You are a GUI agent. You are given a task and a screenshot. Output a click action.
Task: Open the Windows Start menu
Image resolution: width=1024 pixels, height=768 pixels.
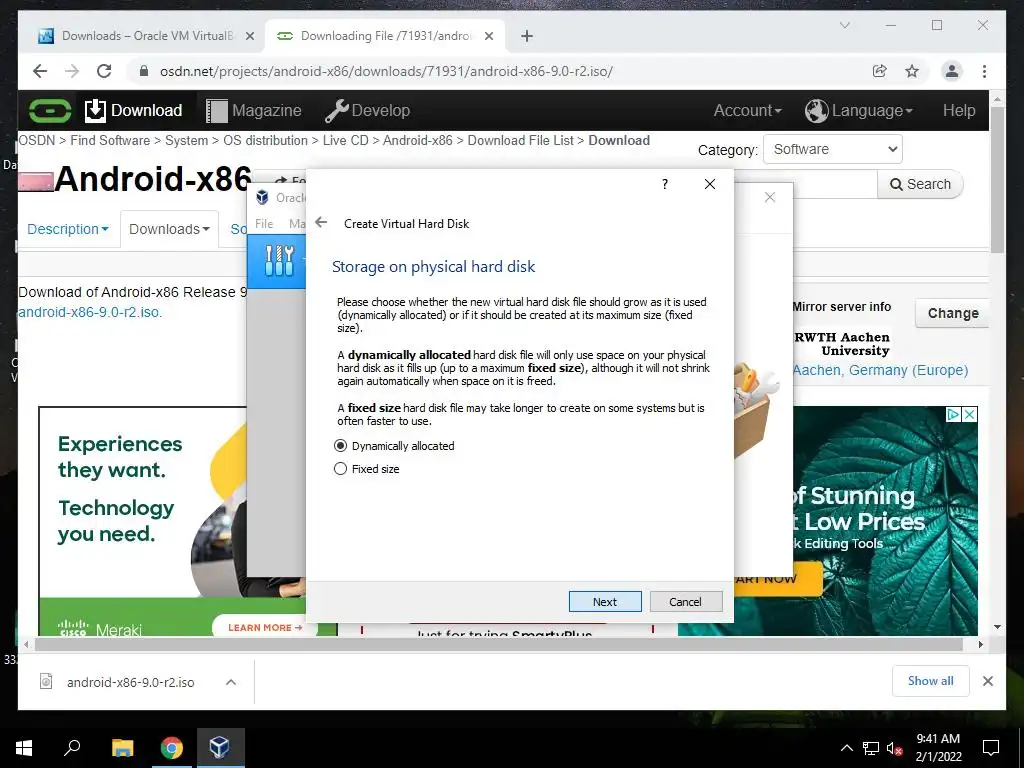coord(24,748)
